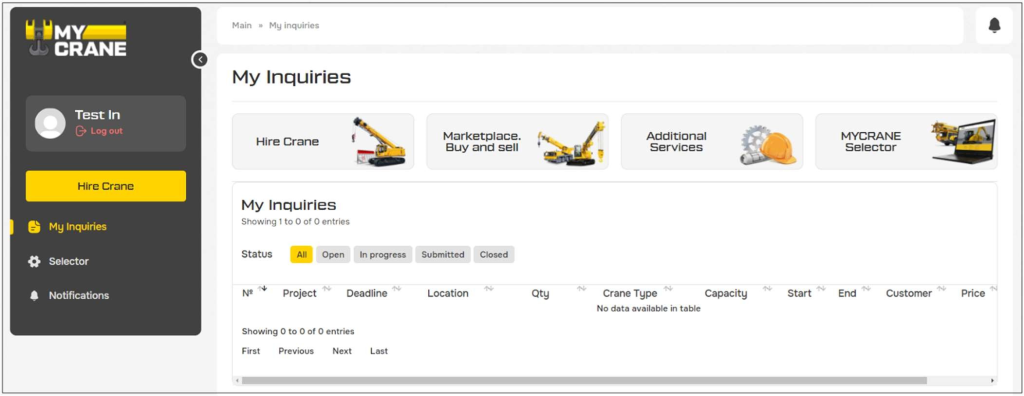Sort by the Customer column arrows
Viewport: 1024px width, 396px height.
941,288
